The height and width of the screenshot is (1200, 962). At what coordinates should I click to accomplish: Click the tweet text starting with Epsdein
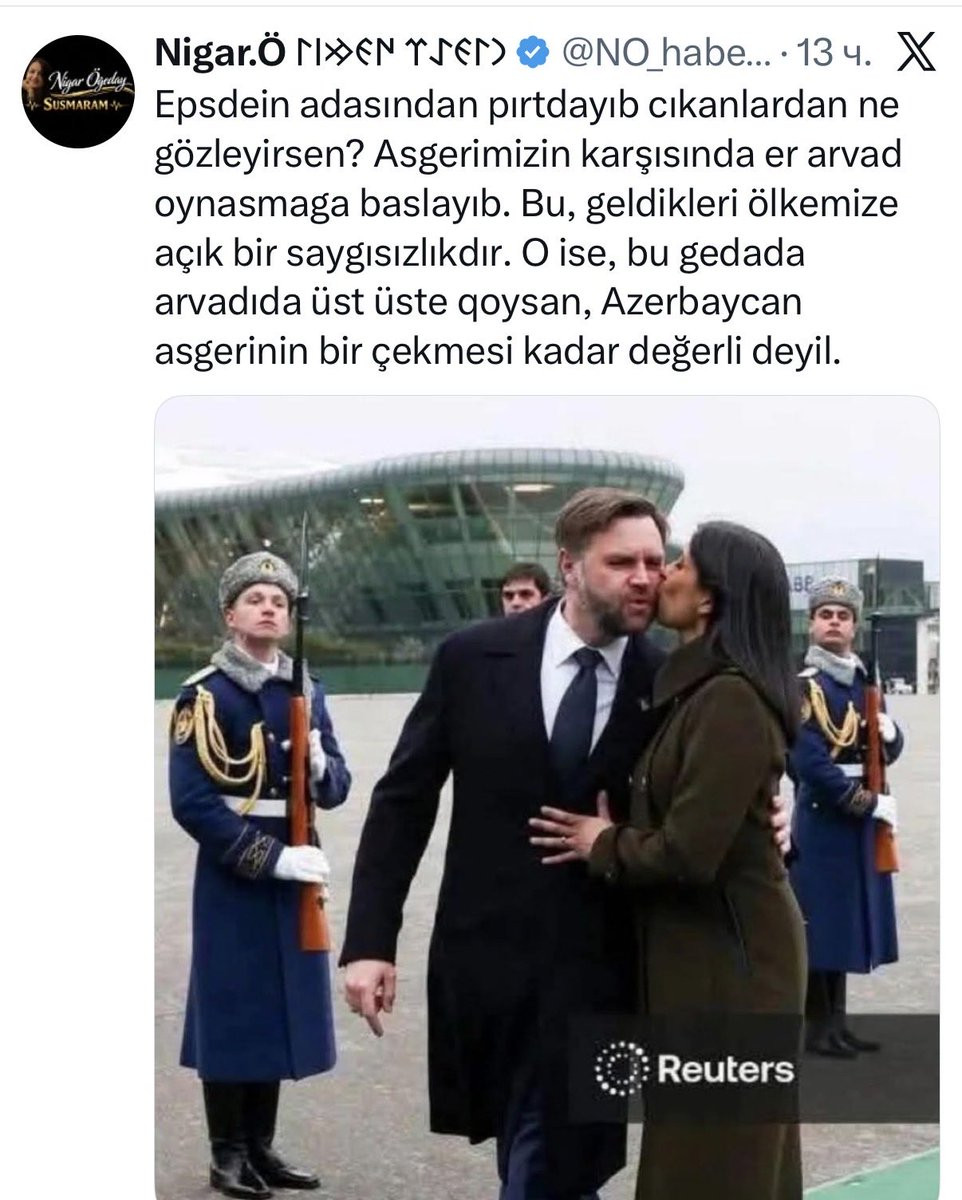[x=528, y=230]
